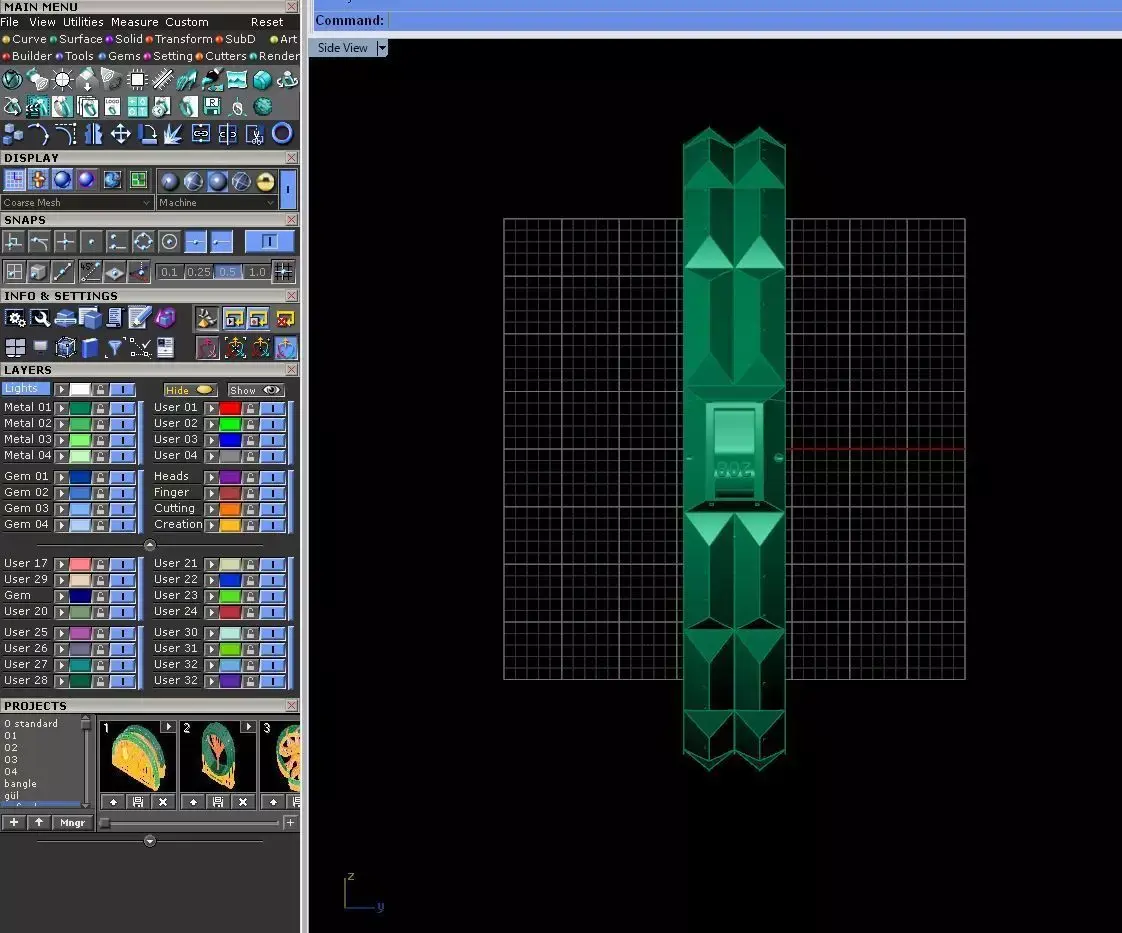The image size is (1122, 933).
Task: Expand the Lights layer arrow
Action: [62, 389]
